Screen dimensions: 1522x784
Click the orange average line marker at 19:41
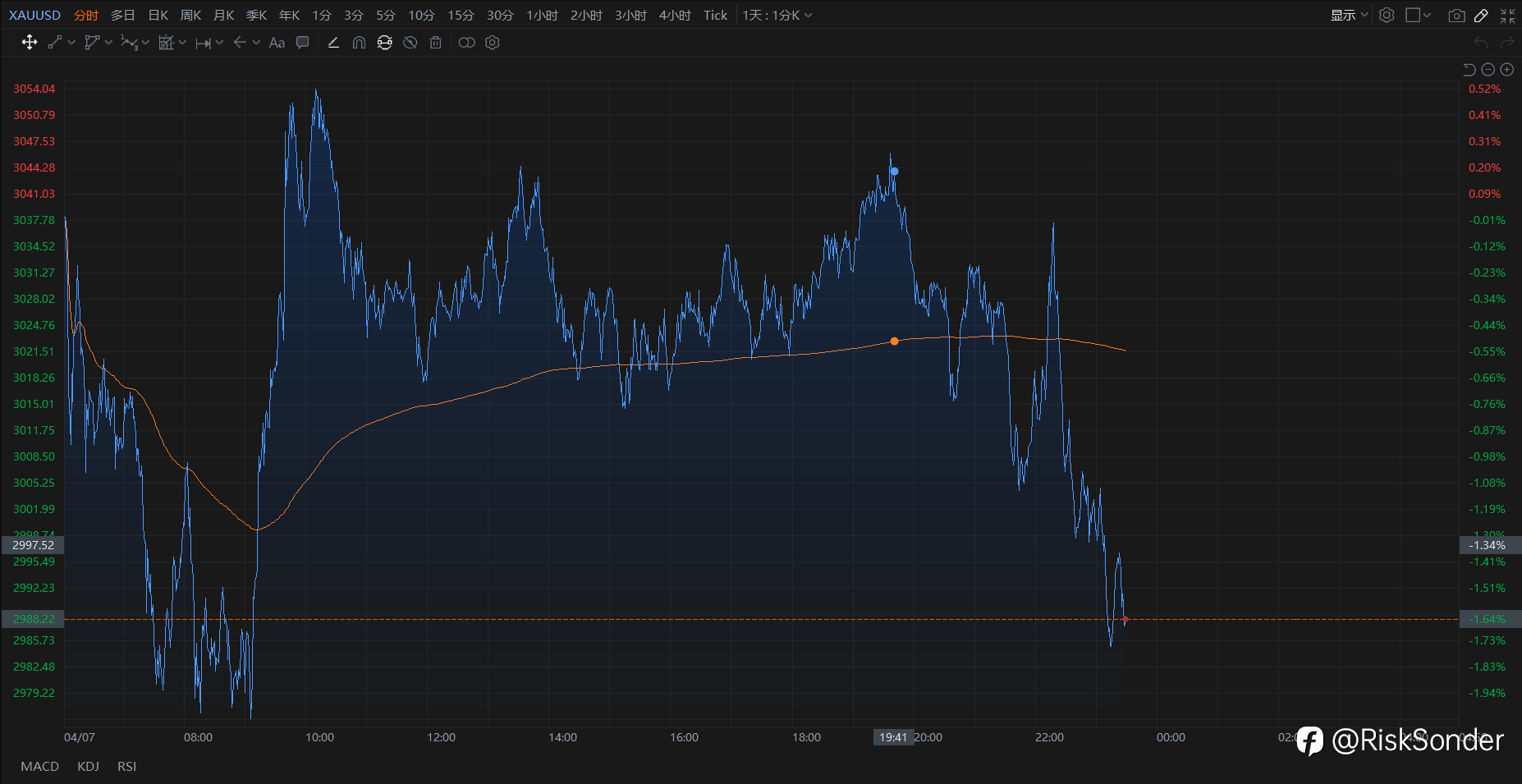click(x=894, y=341)
